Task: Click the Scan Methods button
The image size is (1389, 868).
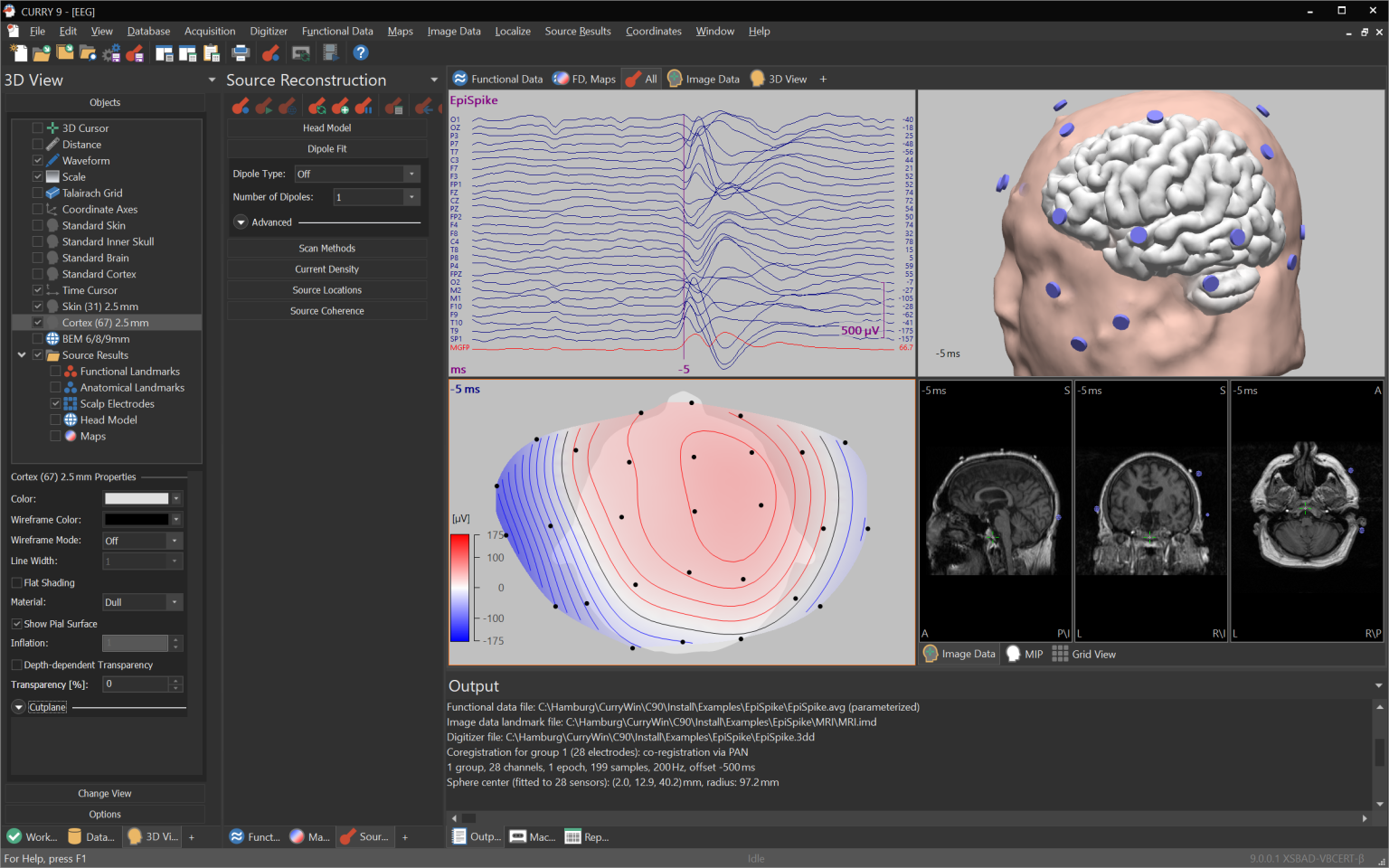Action: coord(326,248)
